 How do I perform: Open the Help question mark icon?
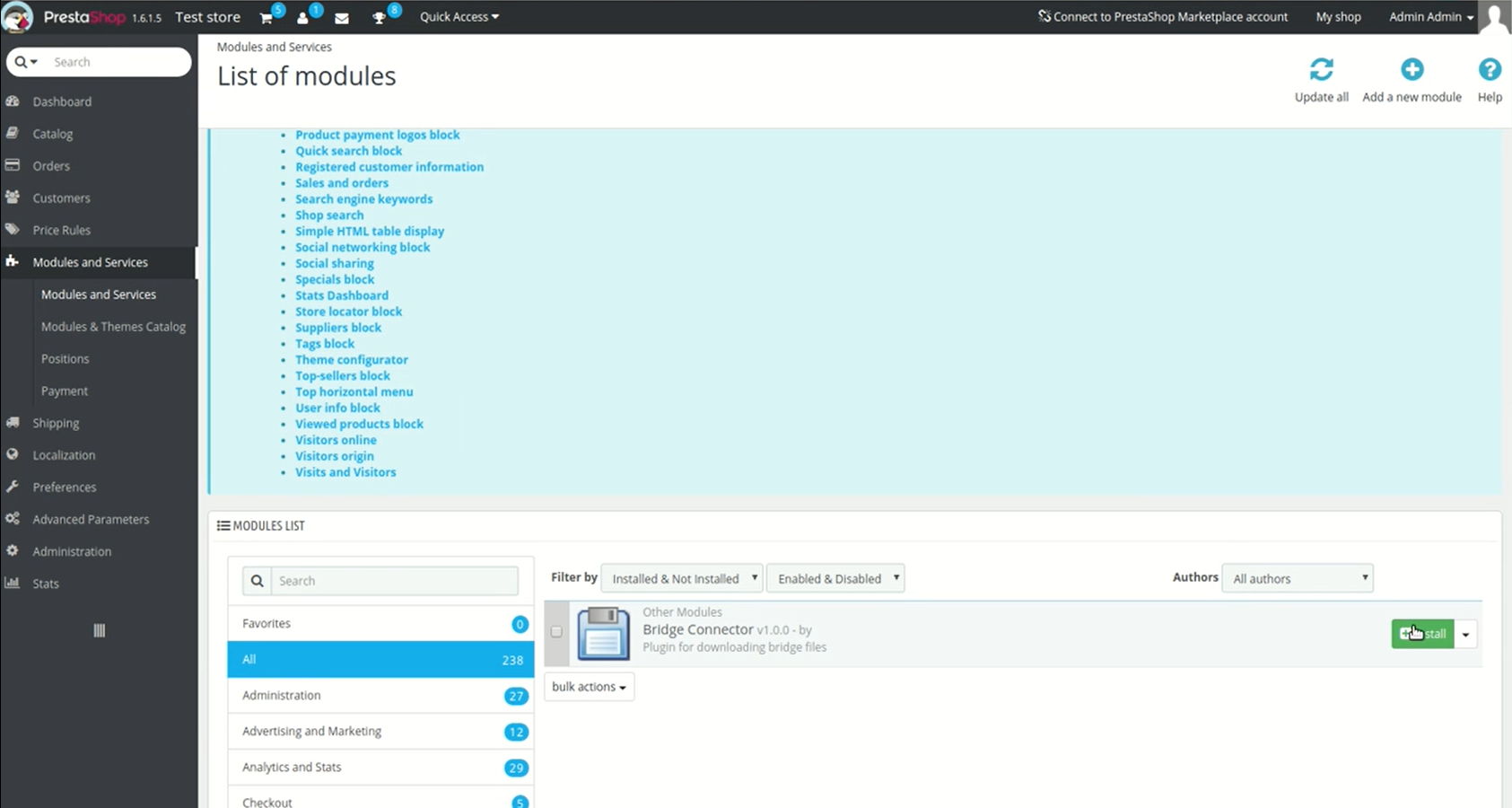1490,70
